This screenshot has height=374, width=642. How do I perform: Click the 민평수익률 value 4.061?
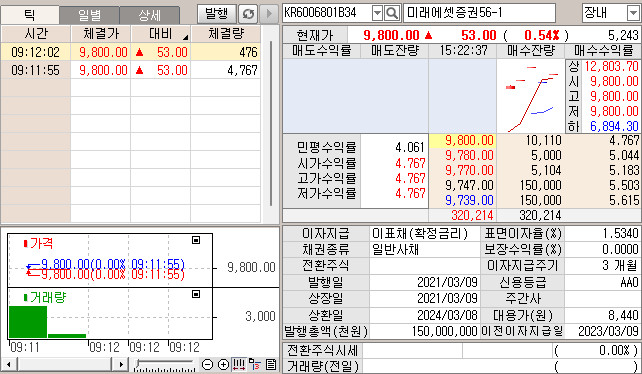[x=410, y=147]
